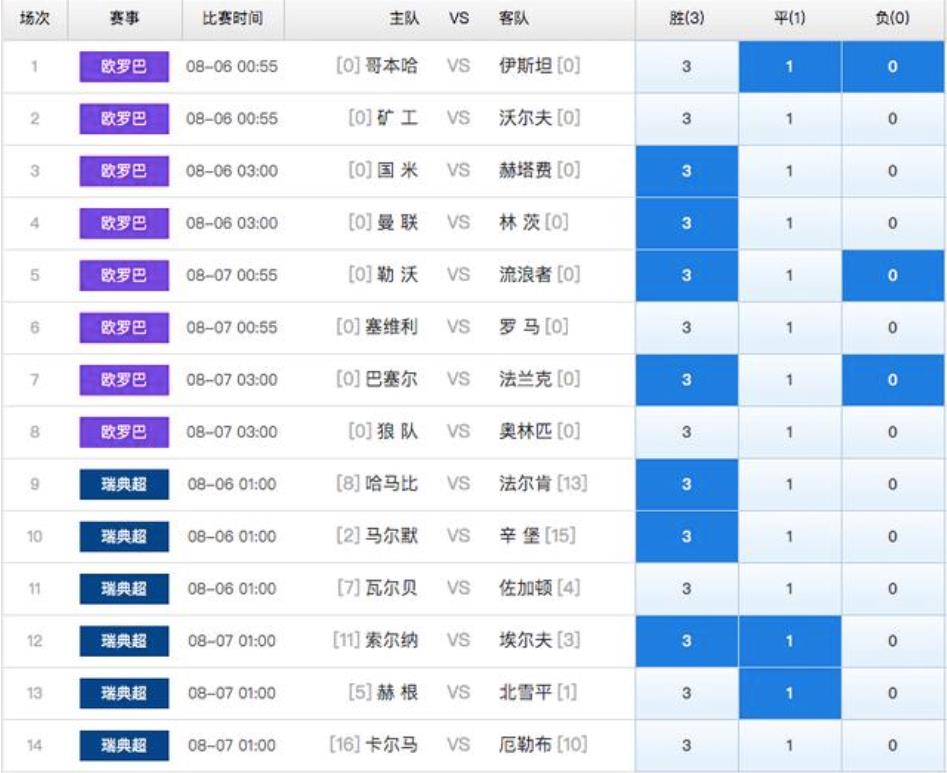Click the 欧罗巴 tag in row 8
The width and height of the screenshot is (947, 773).
coord(124,432)
